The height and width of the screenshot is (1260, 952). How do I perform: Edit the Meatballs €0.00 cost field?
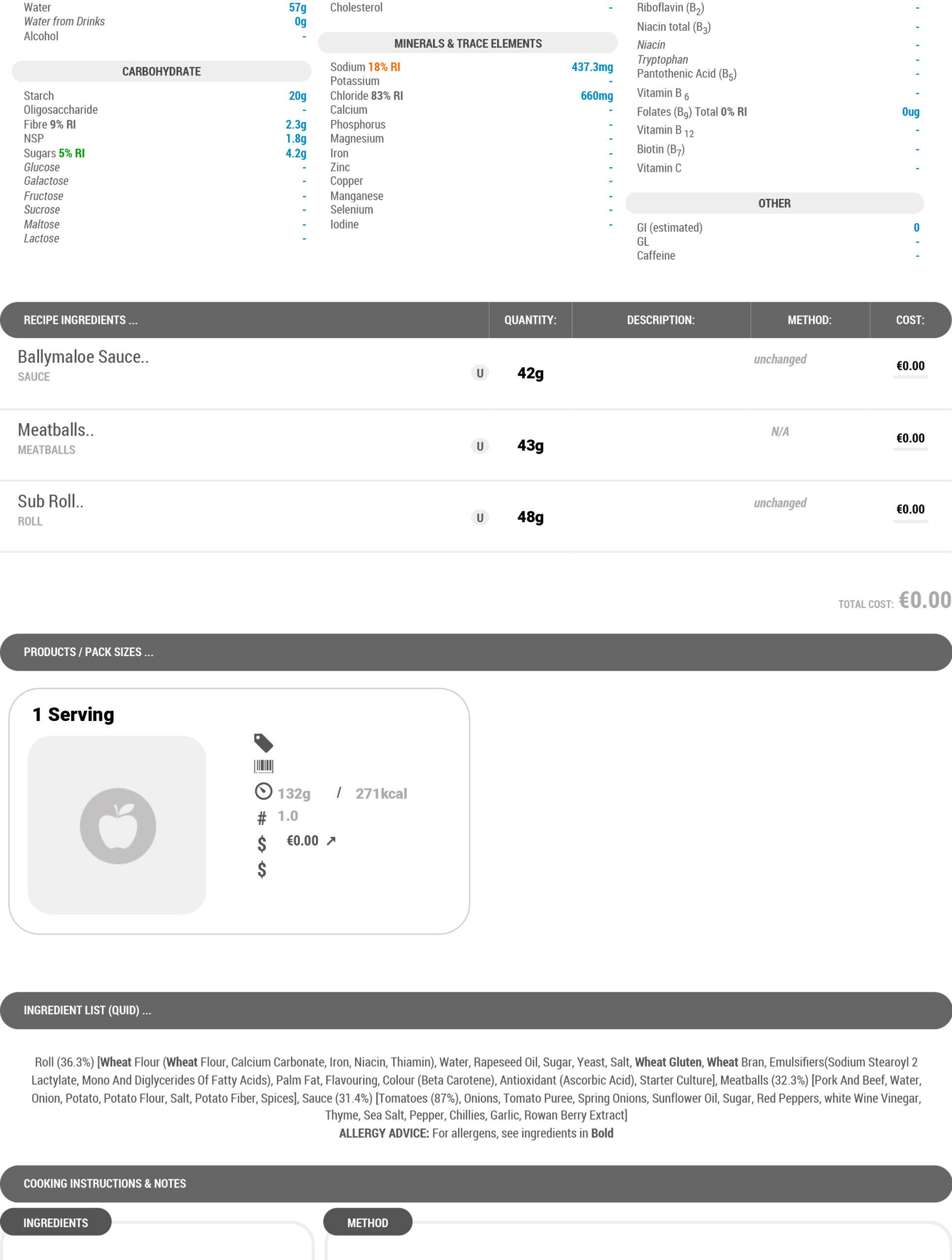[911, 438]
